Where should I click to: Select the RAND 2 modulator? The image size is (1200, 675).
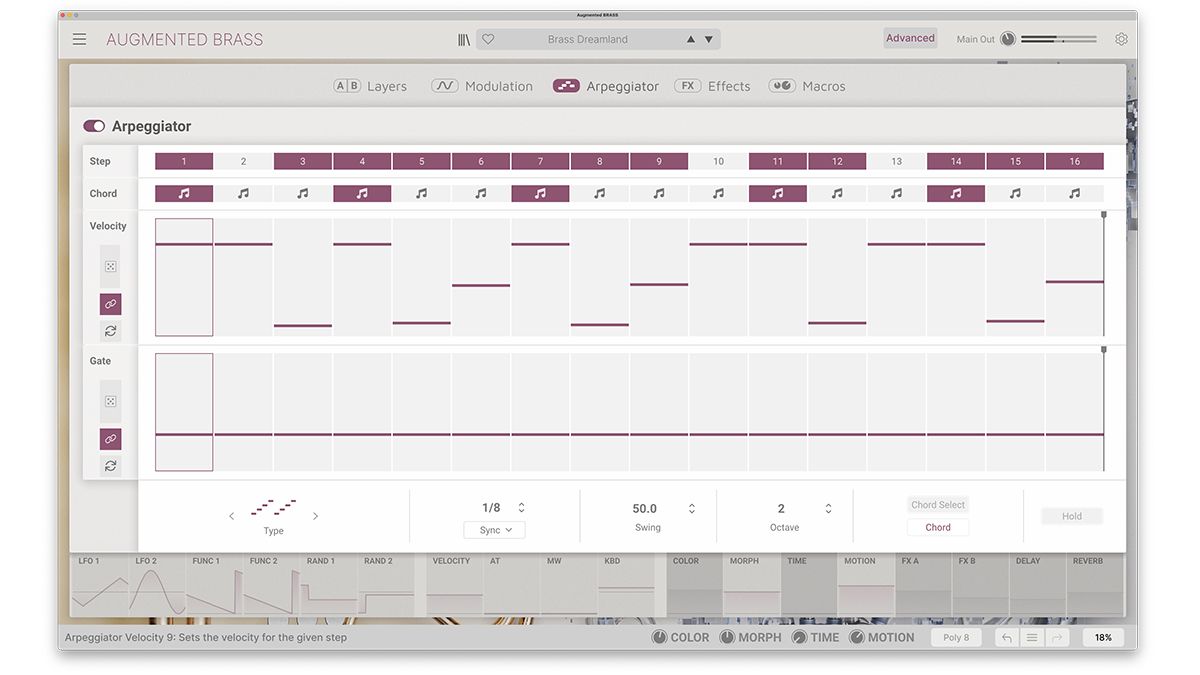tap(386, 585)
